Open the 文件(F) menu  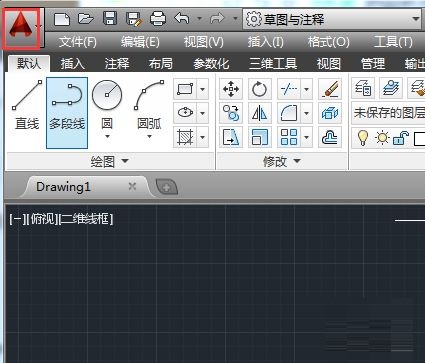[x=78, y=42]
